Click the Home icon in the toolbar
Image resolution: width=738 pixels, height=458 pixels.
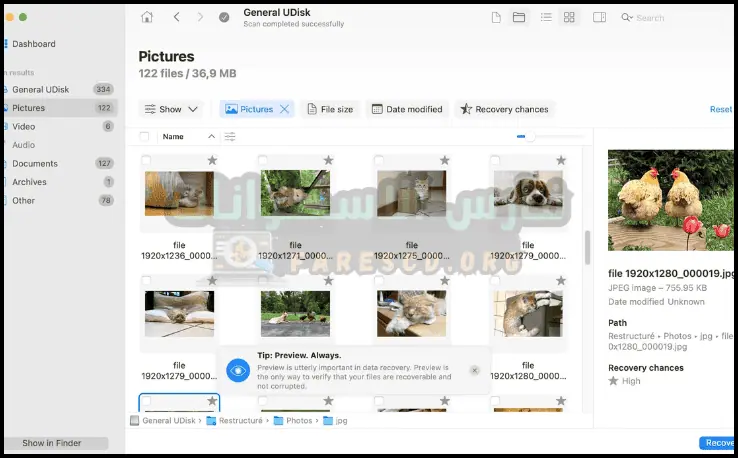click(x=147, y=17)
